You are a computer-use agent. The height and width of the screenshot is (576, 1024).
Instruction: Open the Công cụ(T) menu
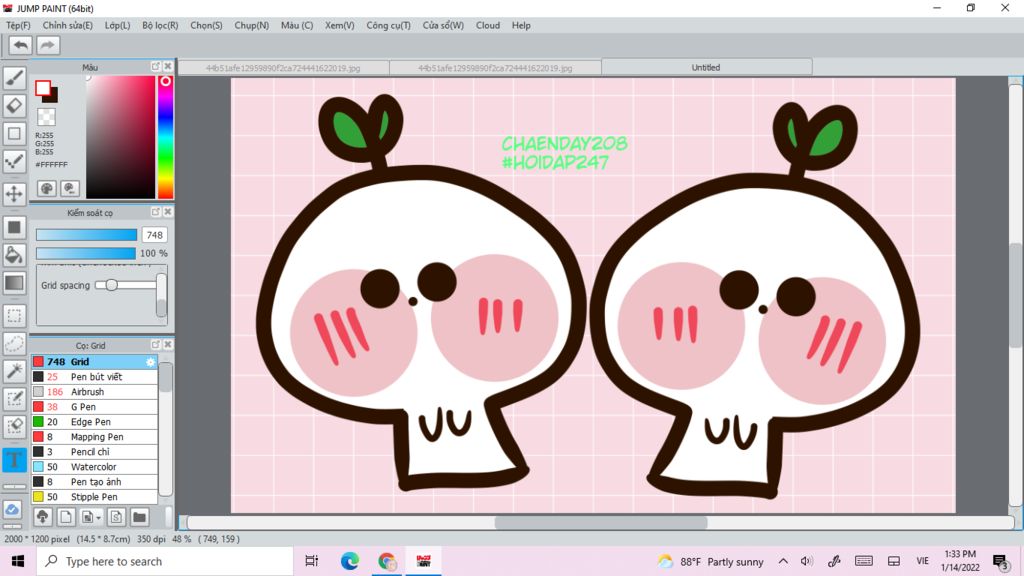pos(389,25)
